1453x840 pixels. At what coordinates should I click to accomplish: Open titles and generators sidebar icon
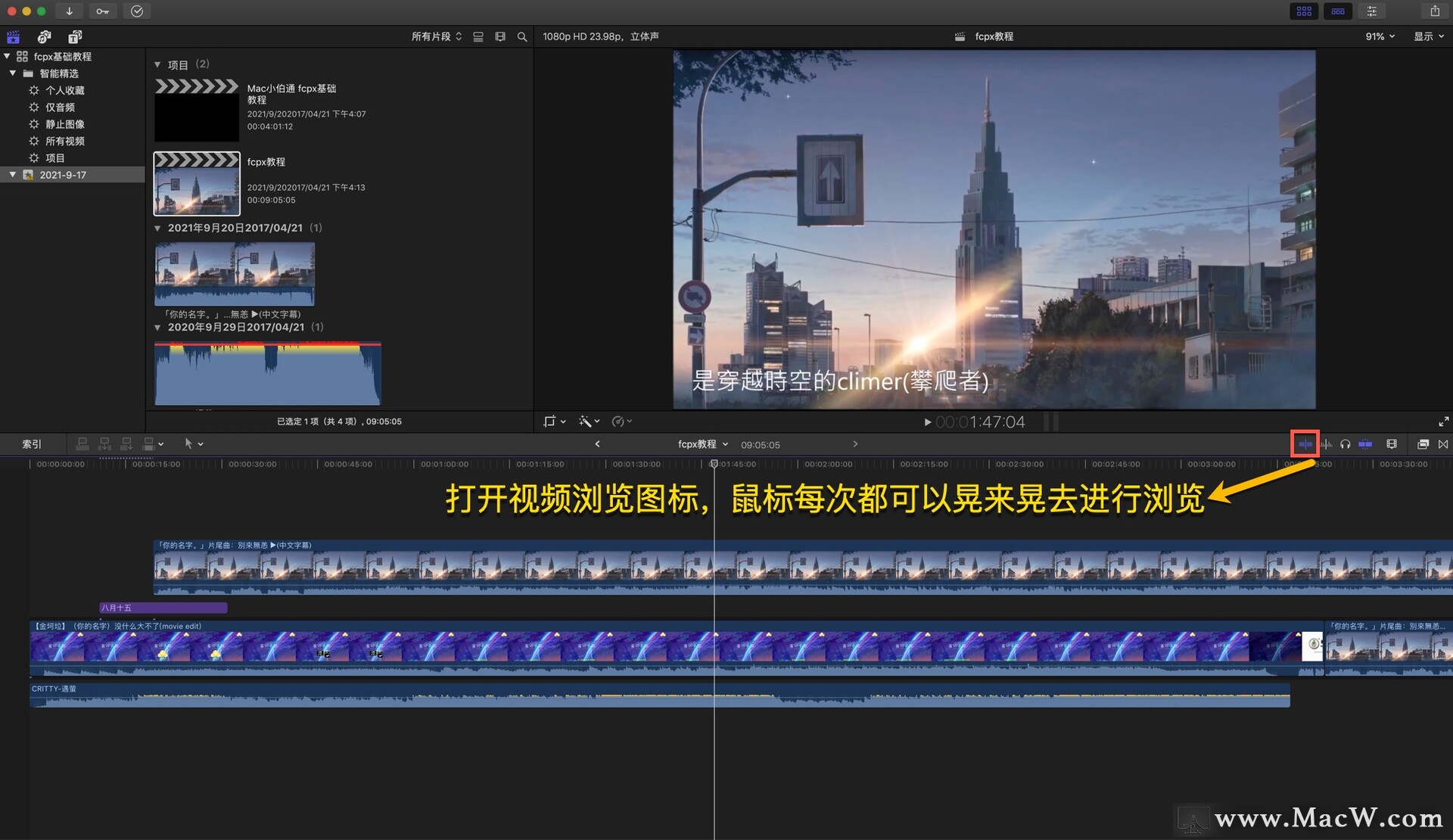tap(74, 36)
